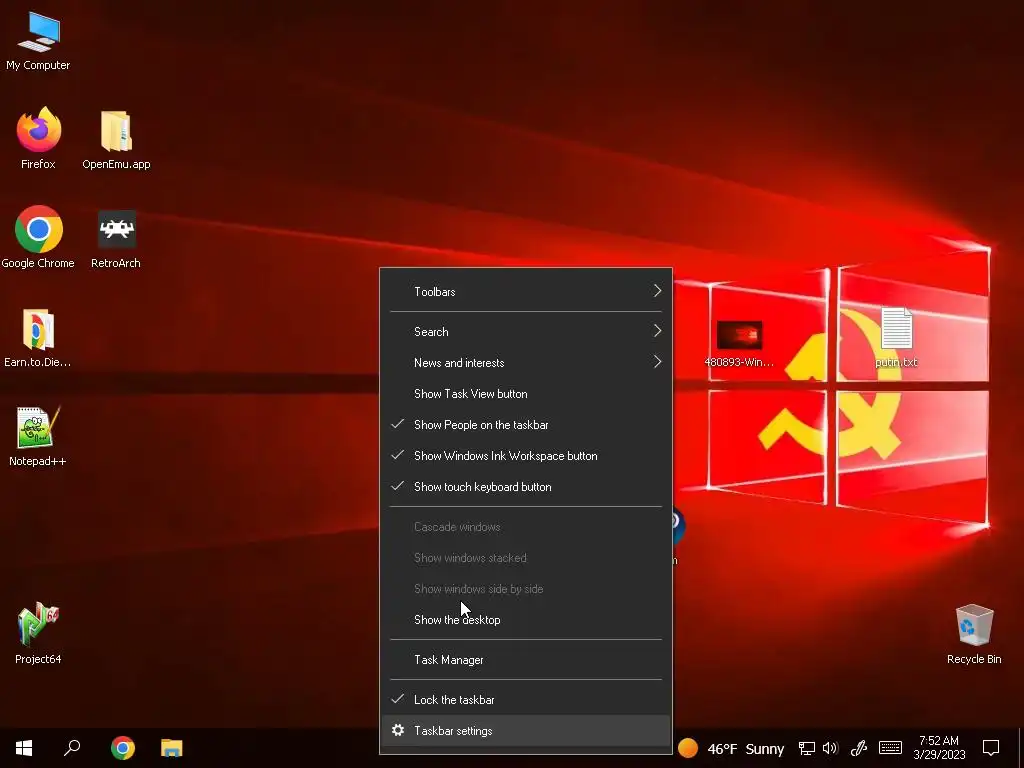Image resolution: width=1024 pixels, height=768 pixels.
Task: Open the Windows Start button
Action: pos(24,748)
